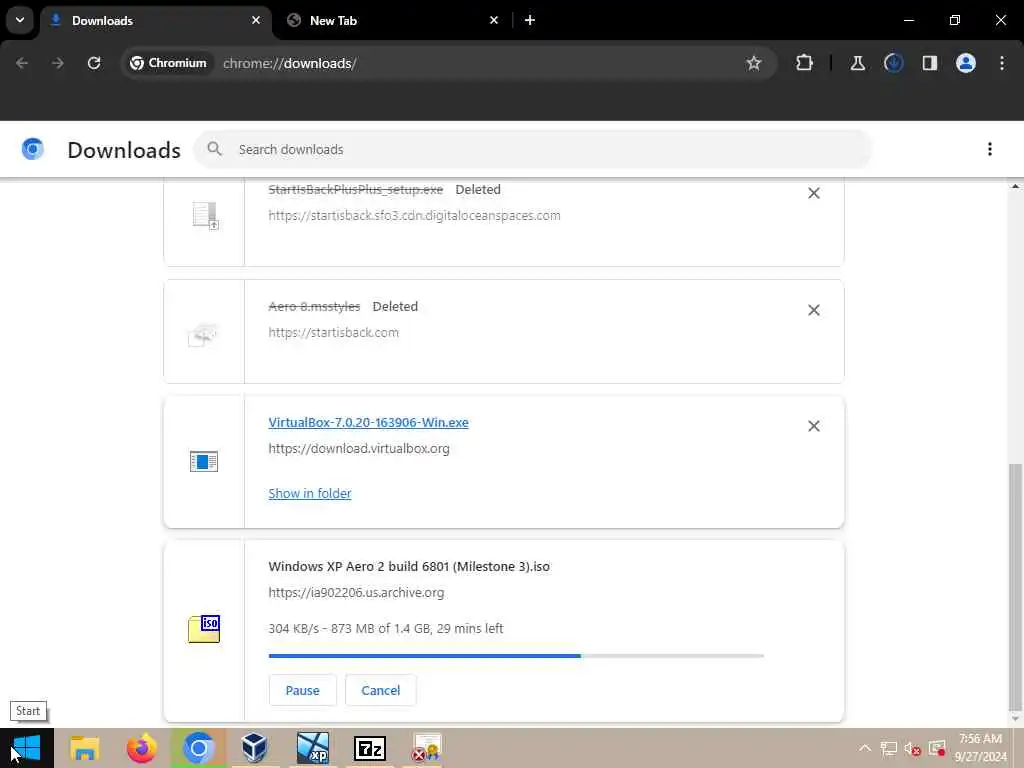Go forward with the arrow button
This screenshot has width=1024, height=768.
point(57,63)
